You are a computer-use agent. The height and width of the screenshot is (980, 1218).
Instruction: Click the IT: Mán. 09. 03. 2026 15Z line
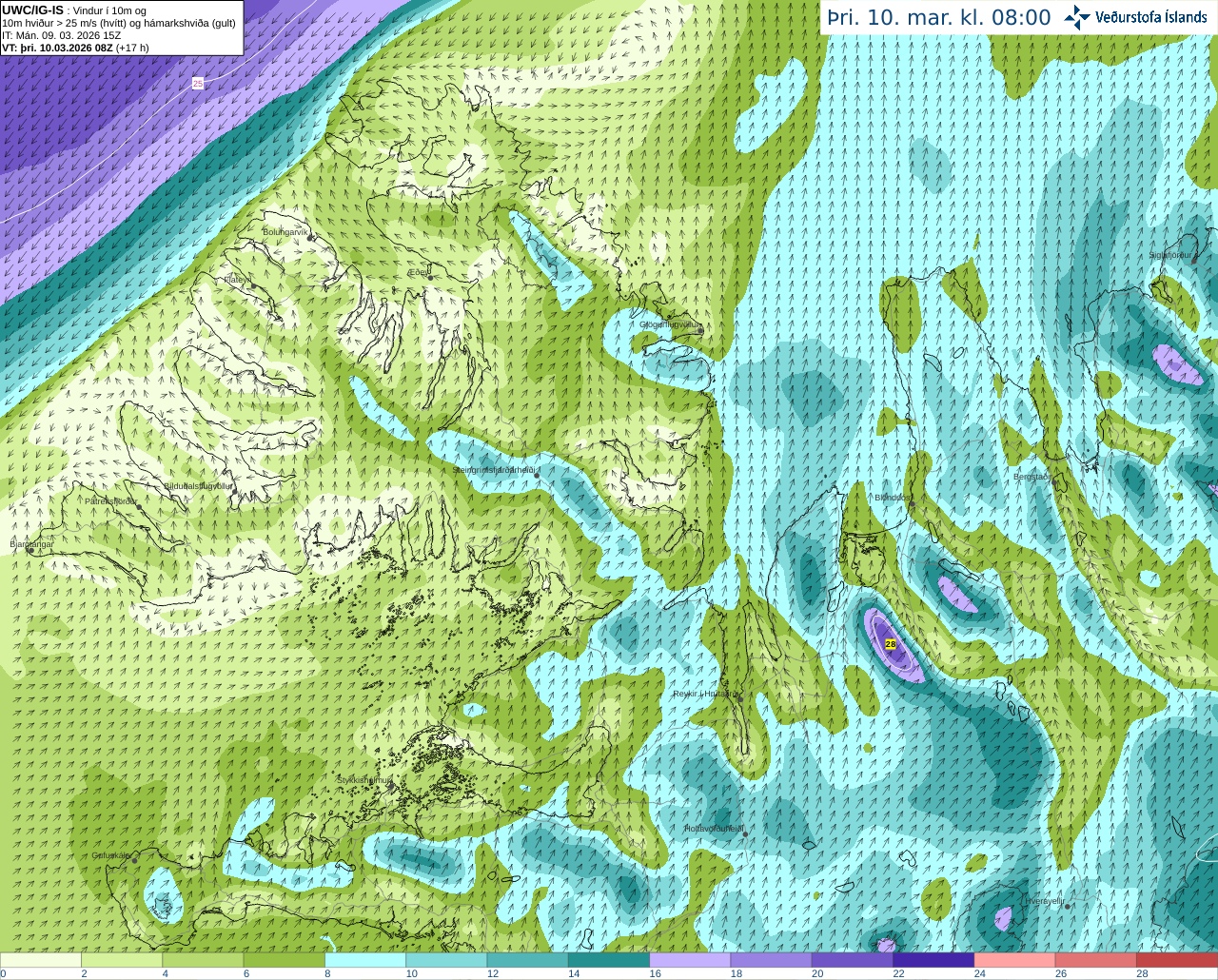point(61,35)
